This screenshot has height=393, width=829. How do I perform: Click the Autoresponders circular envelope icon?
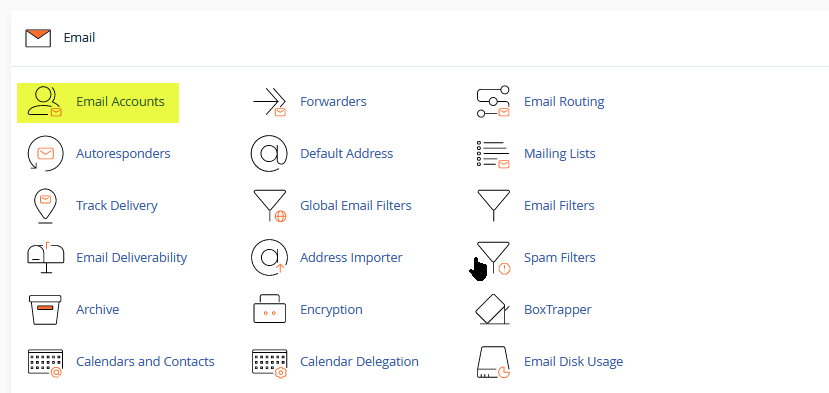coord(45,153)
